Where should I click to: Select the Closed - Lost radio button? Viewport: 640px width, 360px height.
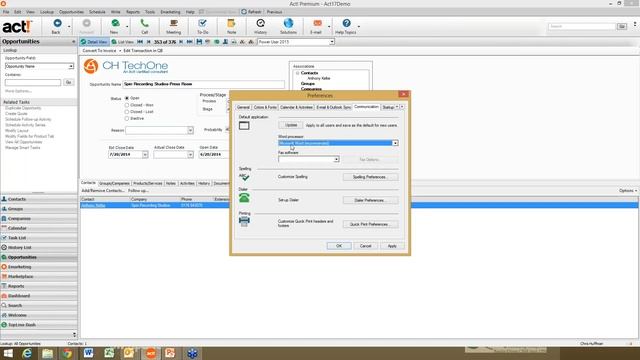click(127, 111)
